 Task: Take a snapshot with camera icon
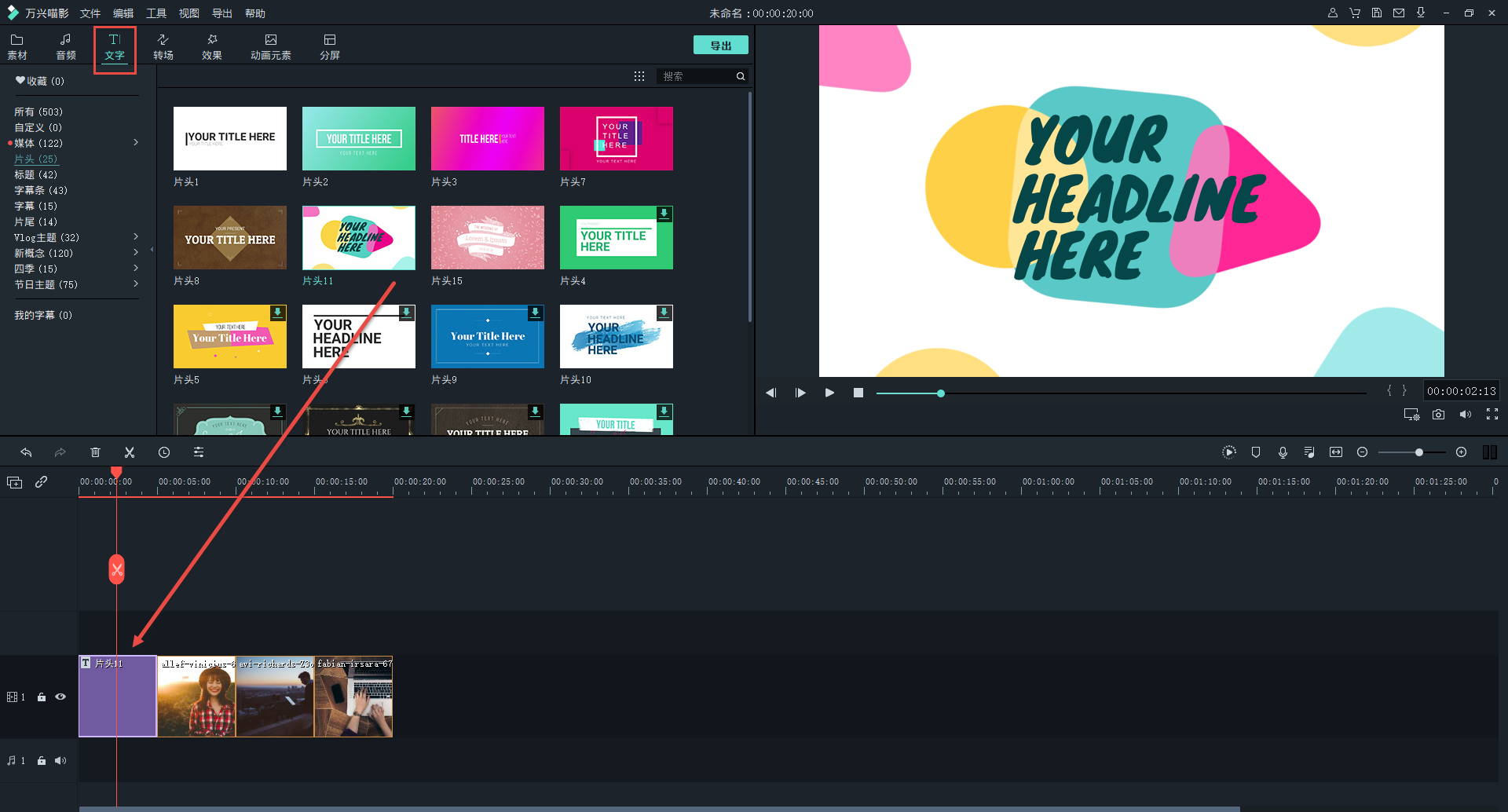1438,415
